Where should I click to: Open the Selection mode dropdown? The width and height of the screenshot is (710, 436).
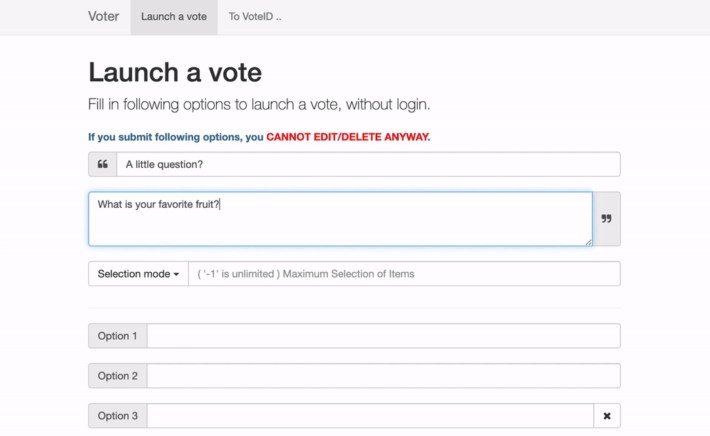pos(138,274)
